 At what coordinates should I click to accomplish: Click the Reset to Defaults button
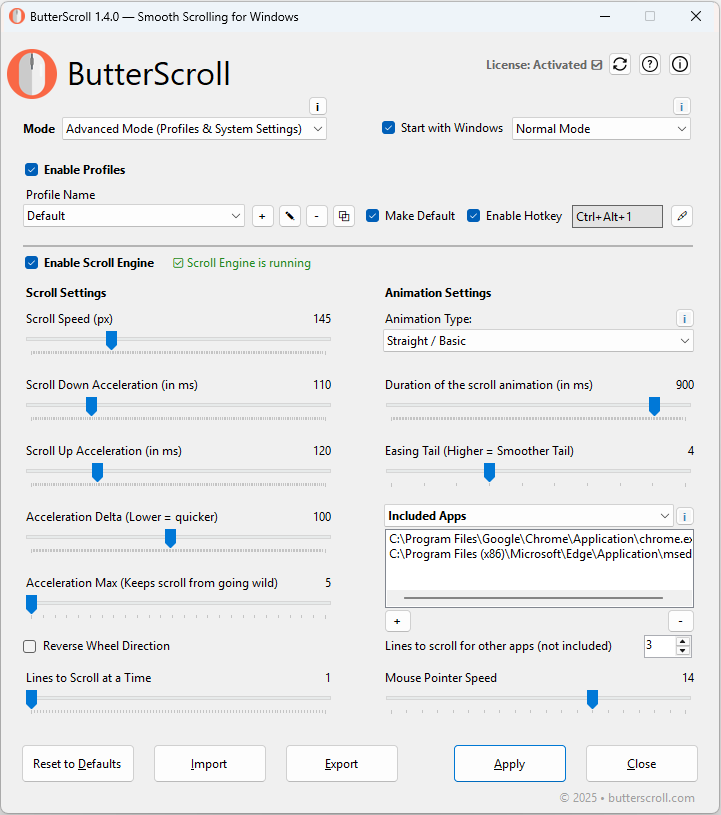click(77, 763)
